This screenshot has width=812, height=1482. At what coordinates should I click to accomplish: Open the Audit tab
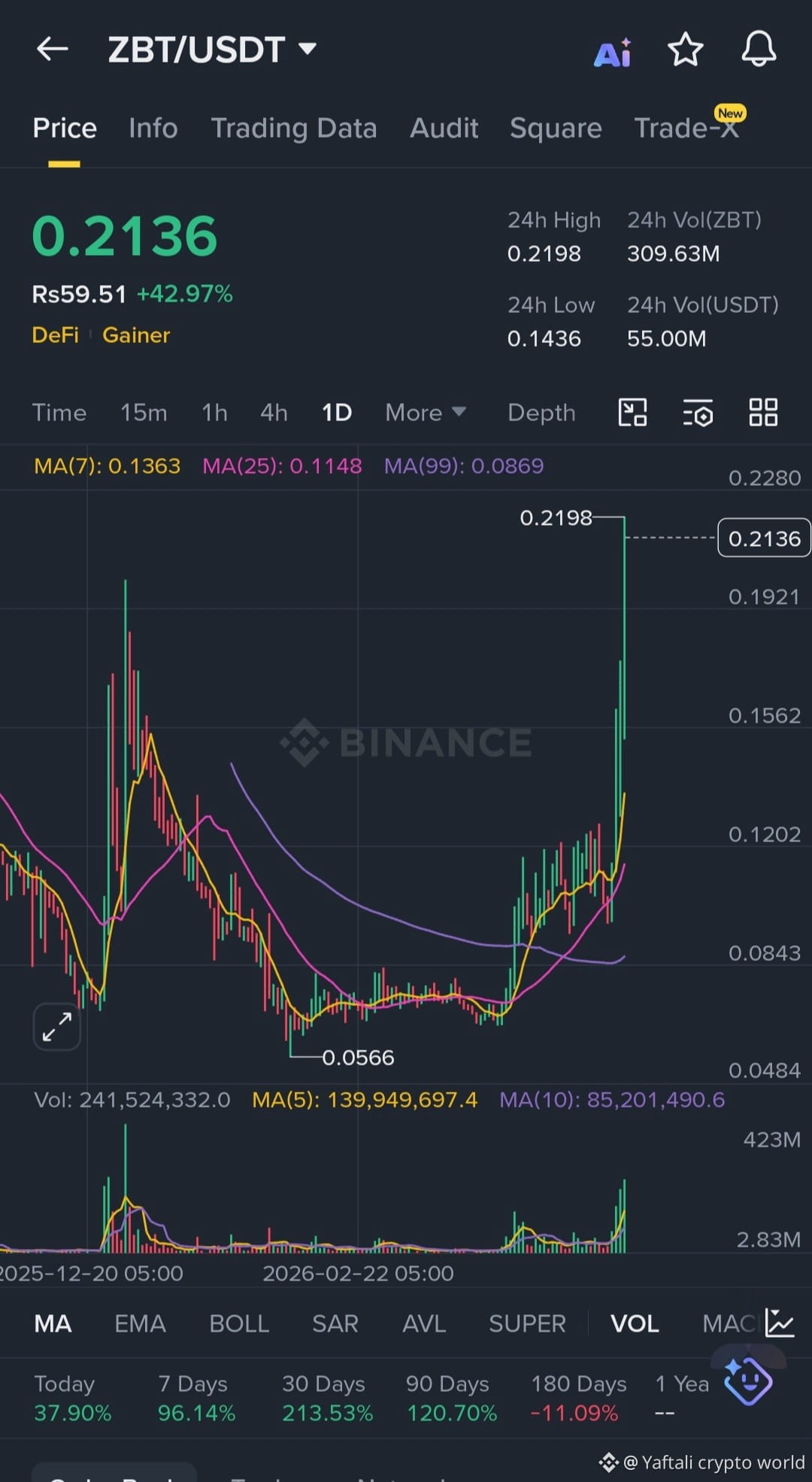click(444, 128)
